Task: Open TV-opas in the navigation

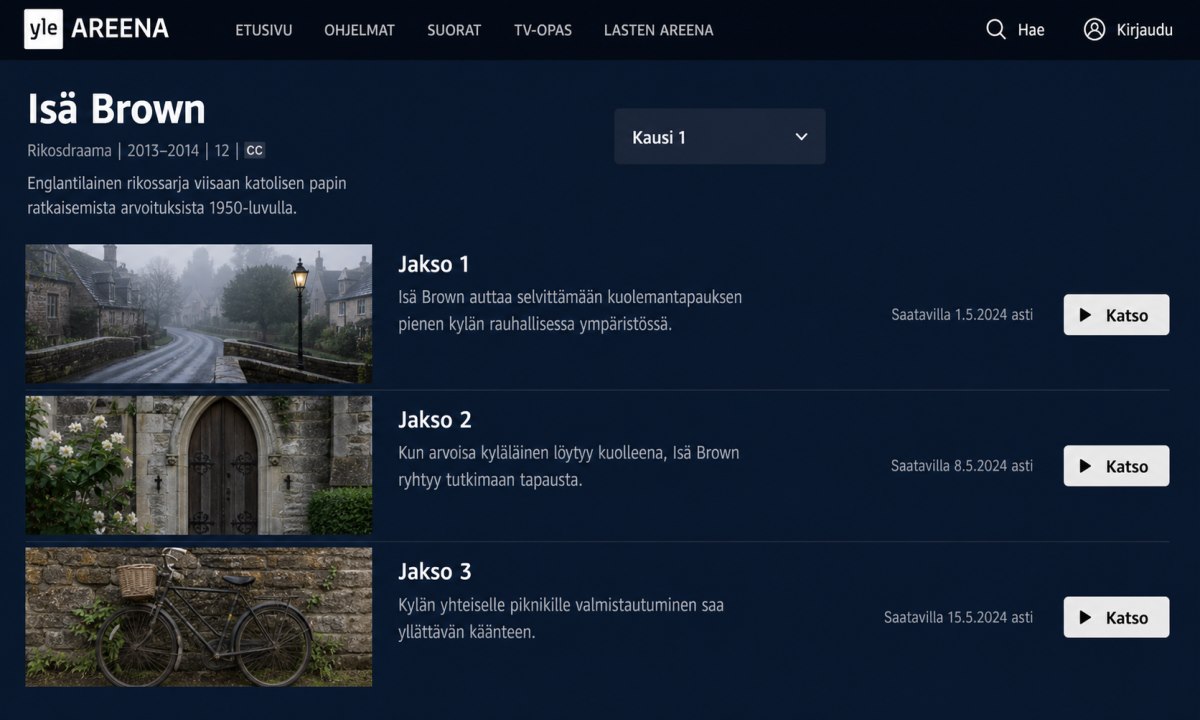Action: coord(543,30)
